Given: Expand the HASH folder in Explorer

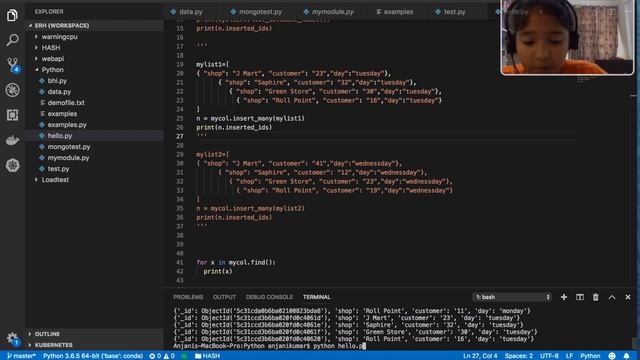Looking at the screenshot, I should pos(51,48).
